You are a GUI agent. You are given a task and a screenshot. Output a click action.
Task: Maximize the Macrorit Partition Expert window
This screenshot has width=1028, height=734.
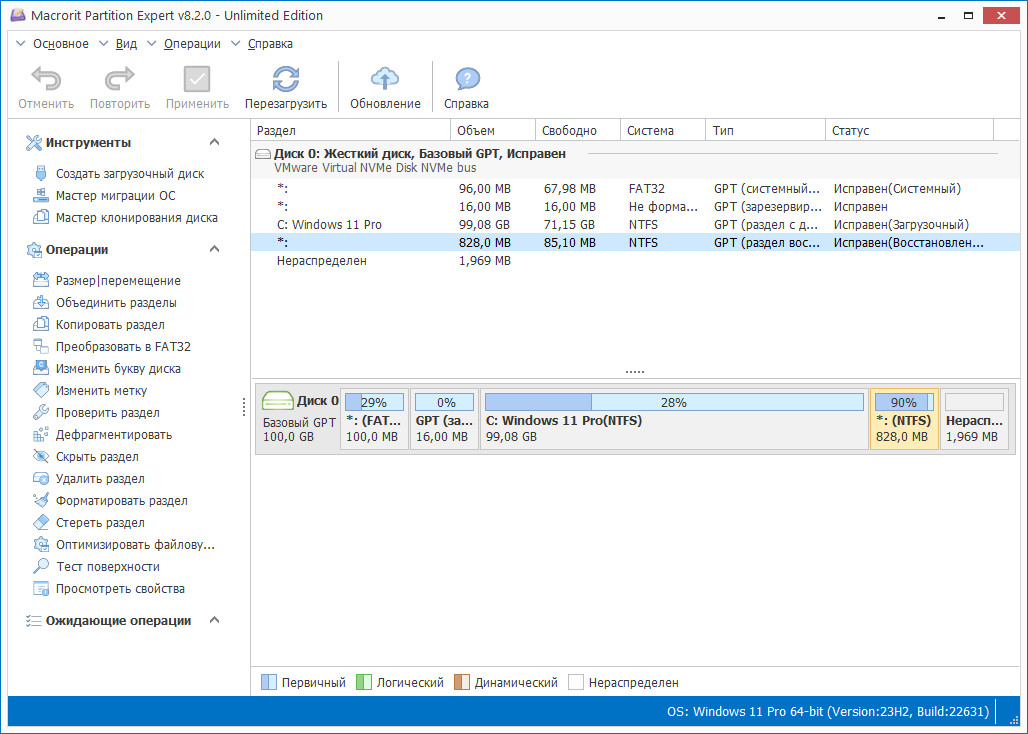coord(968,15)
